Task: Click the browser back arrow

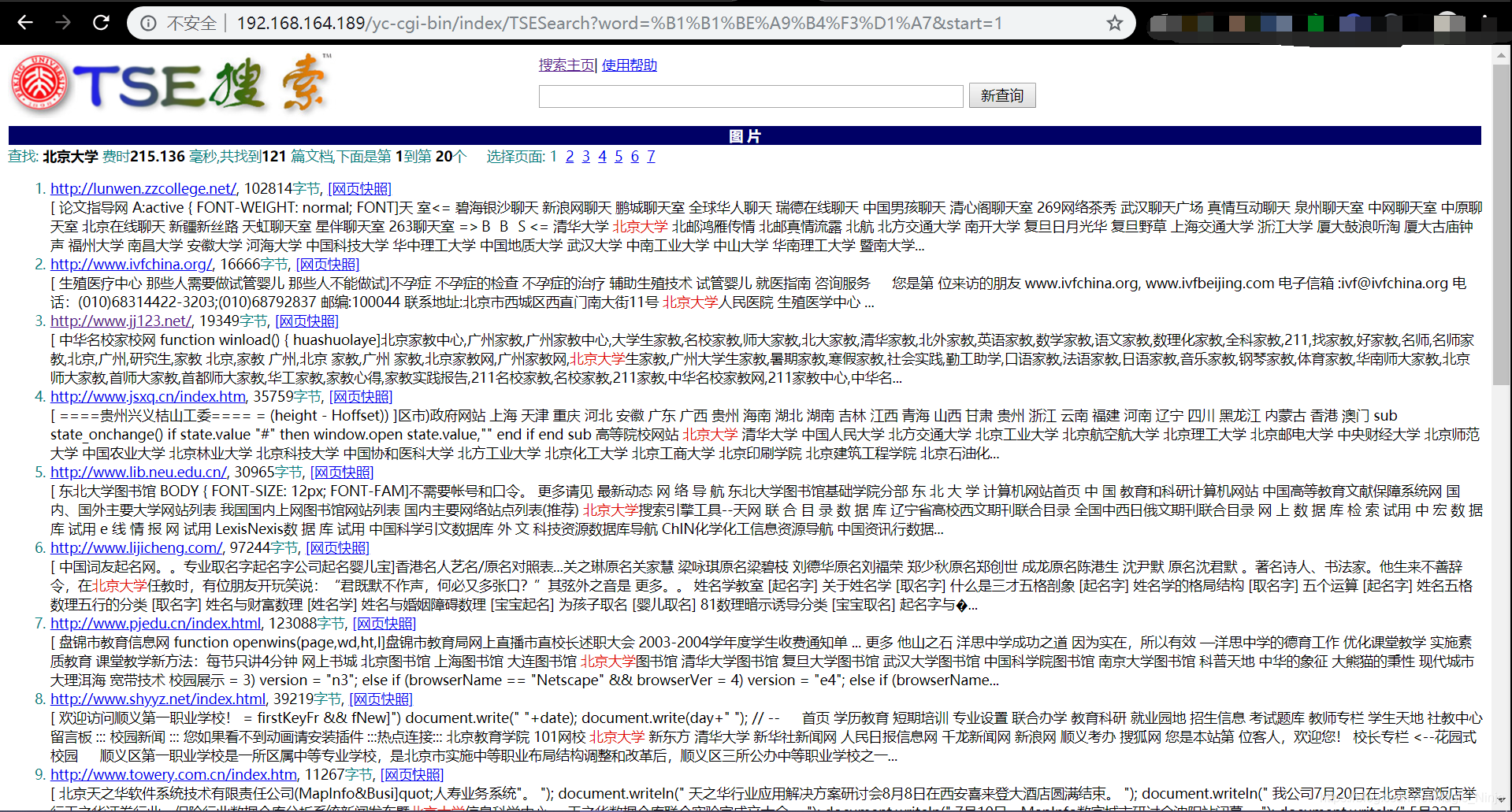Action: [26, 22]
